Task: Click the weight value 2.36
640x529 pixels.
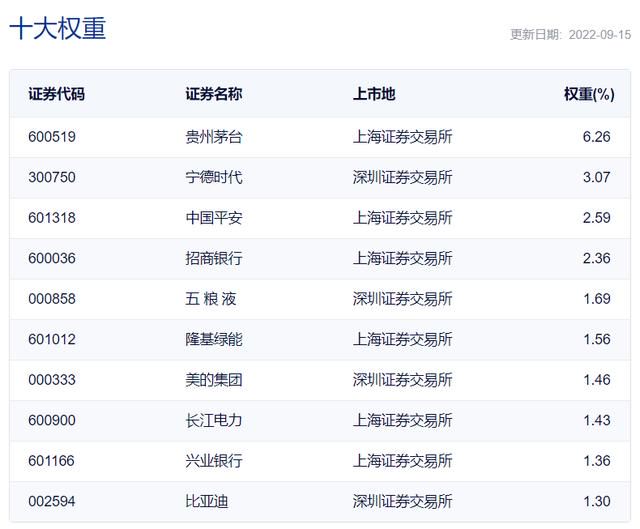Action: (x=596, y=258)
